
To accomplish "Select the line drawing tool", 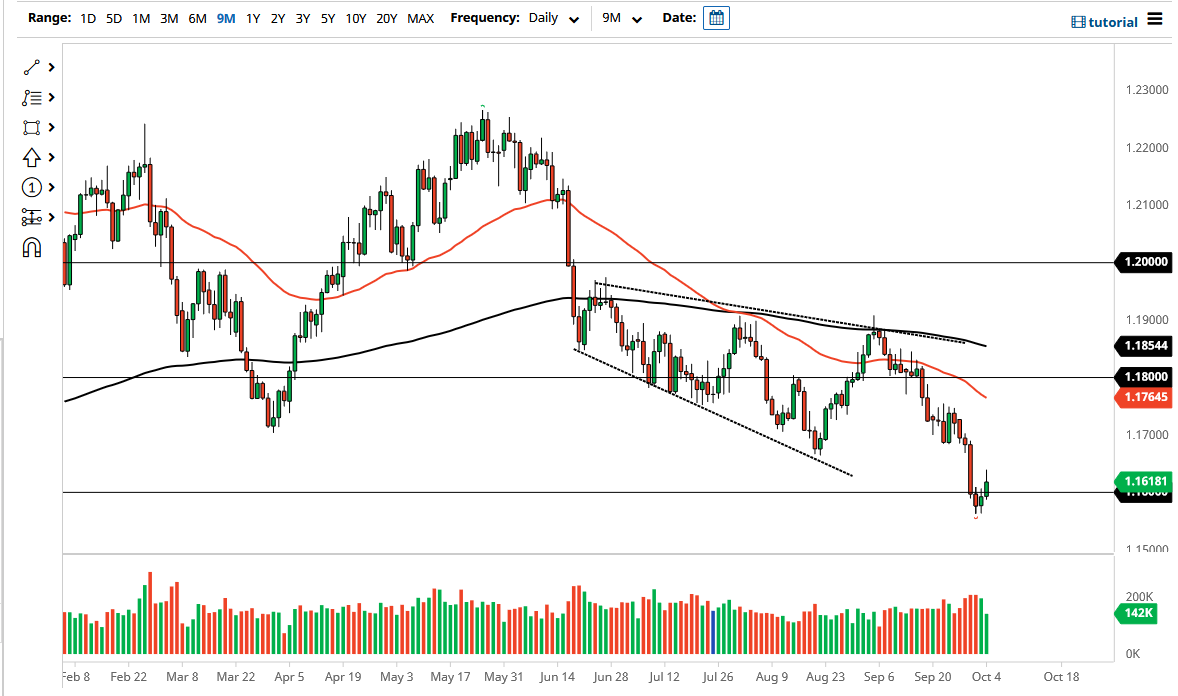I will point(32,68).
